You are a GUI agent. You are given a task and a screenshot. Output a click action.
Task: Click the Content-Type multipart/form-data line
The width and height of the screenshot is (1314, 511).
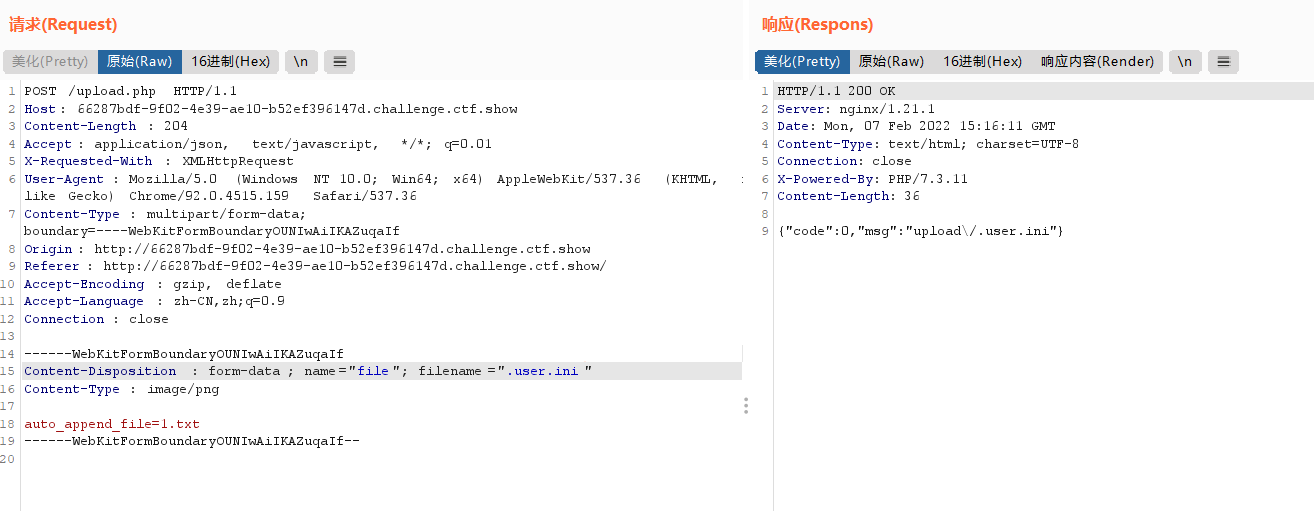coord(165,214)
